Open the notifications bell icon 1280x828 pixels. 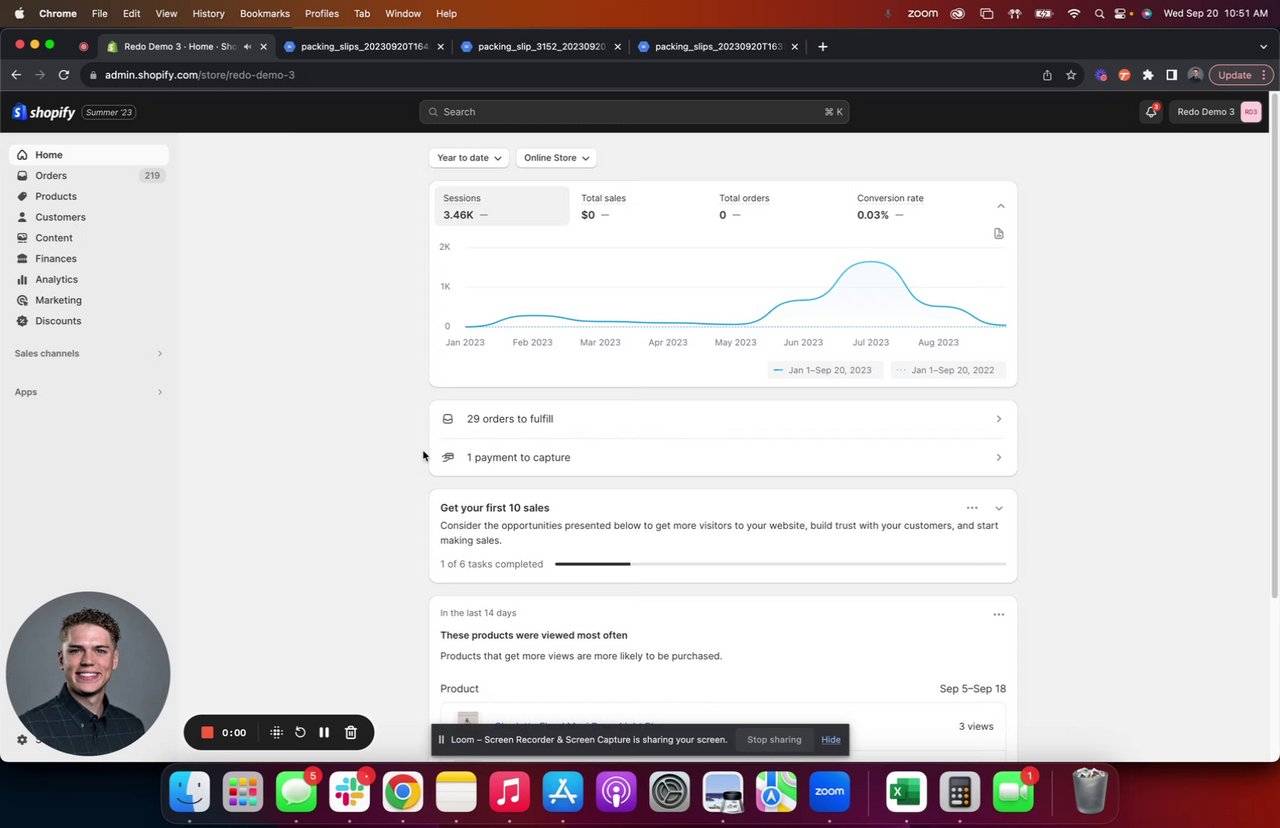(1151, 112)
